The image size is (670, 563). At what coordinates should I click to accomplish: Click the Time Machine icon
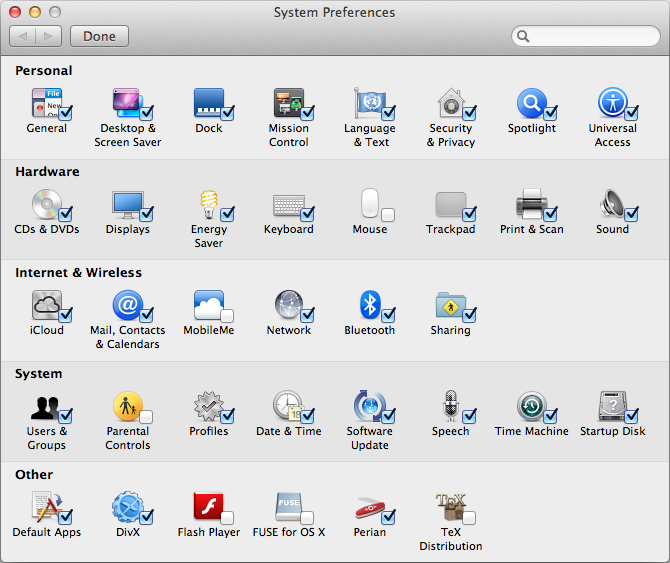(x=531, y=406)
